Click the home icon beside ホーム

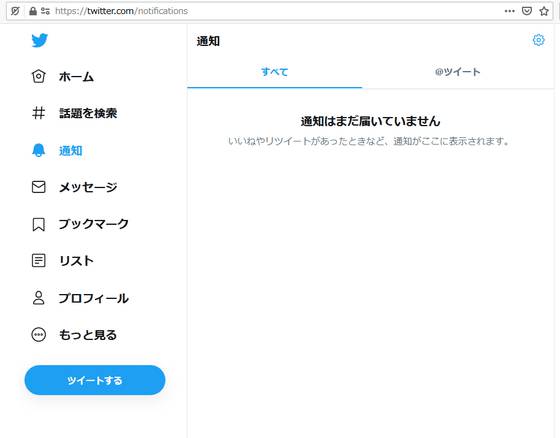tap(39, 76)
